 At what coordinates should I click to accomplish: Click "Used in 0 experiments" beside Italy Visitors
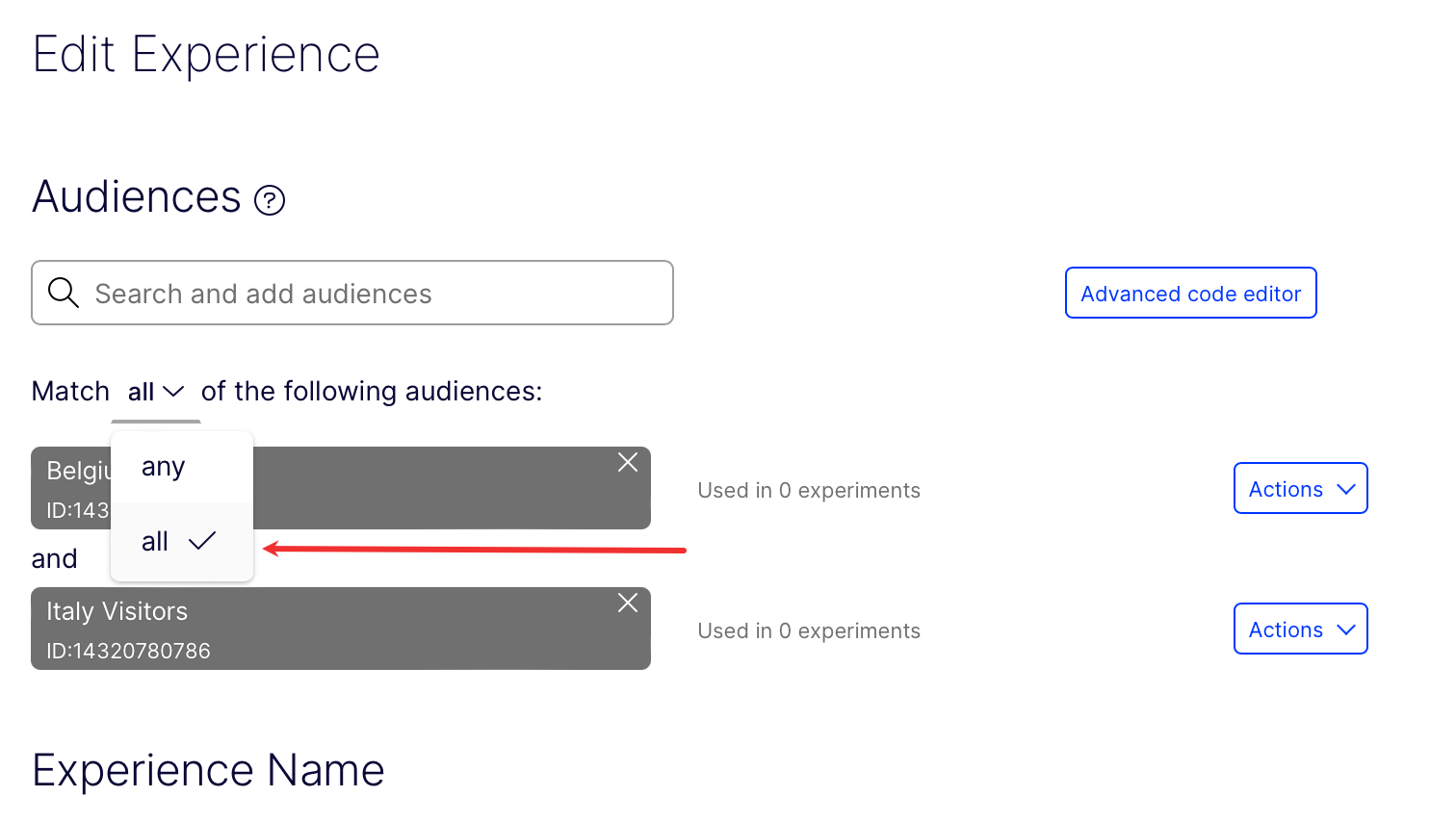[x=809, y=631]
